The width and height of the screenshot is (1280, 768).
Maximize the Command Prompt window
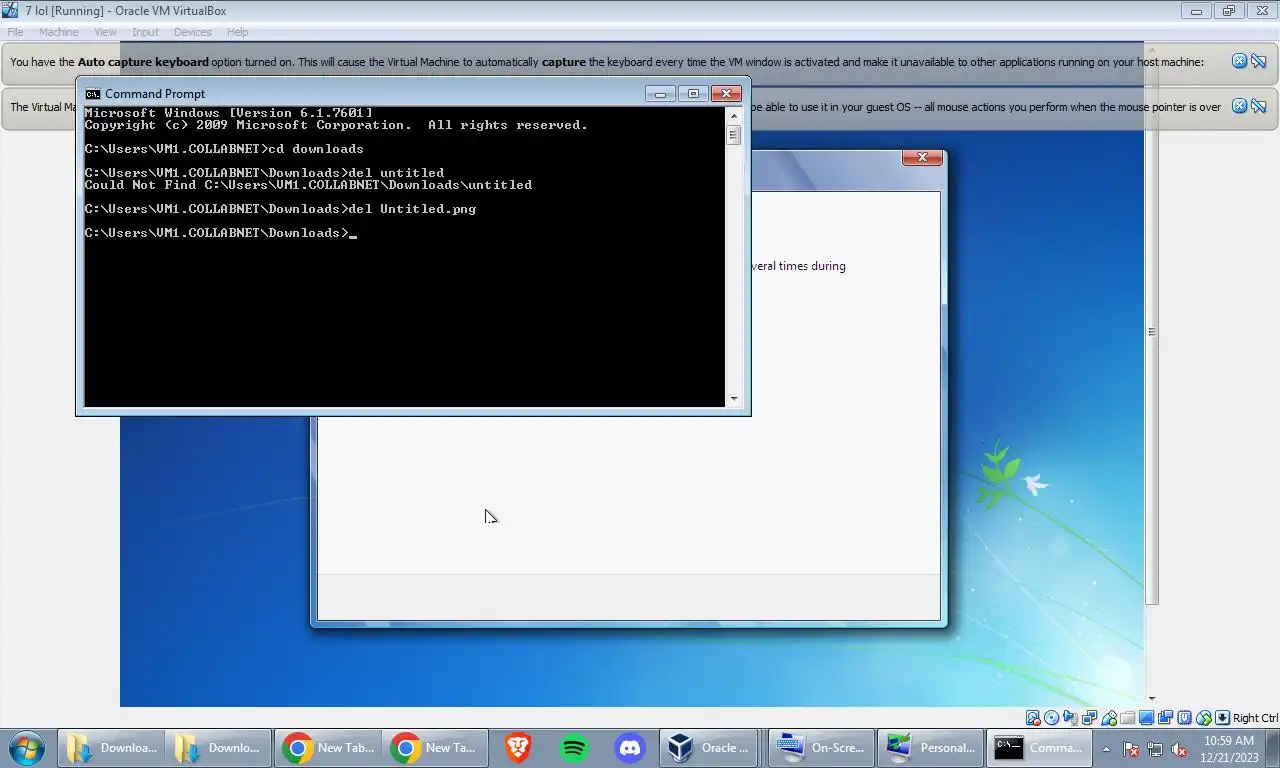click(693, 94)
